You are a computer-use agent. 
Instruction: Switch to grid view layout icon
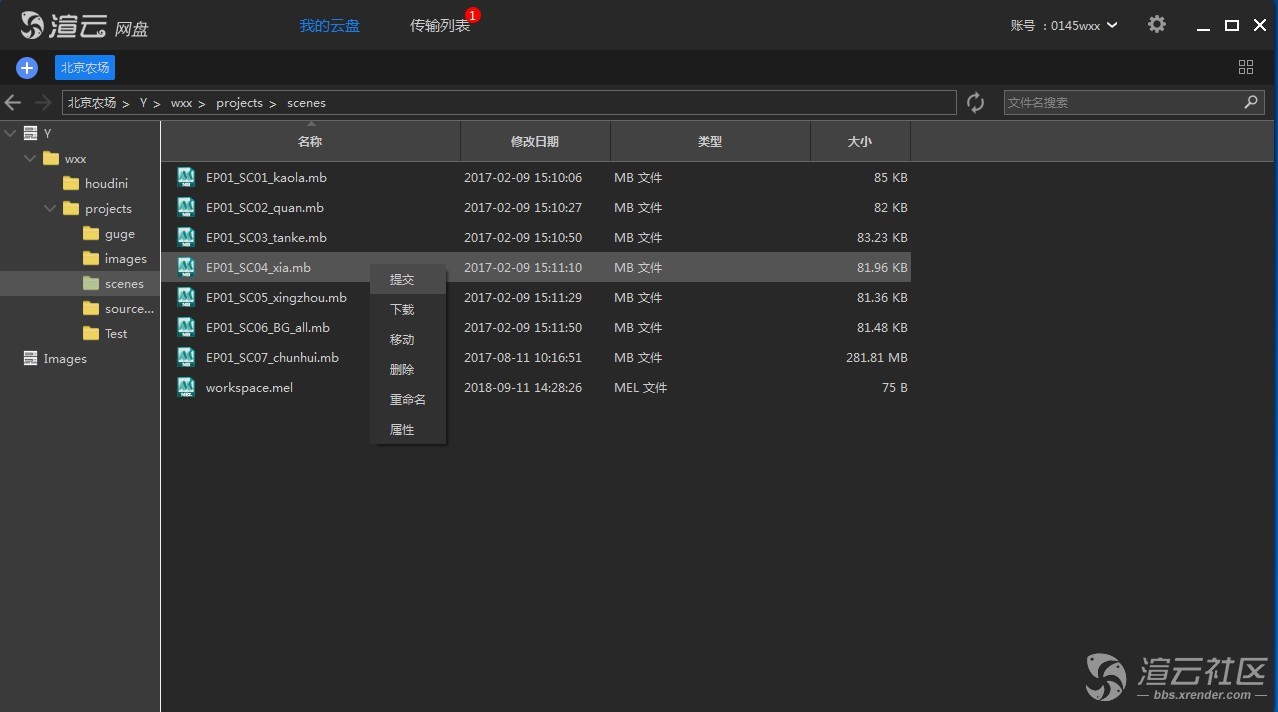(x=1245, y=67)
